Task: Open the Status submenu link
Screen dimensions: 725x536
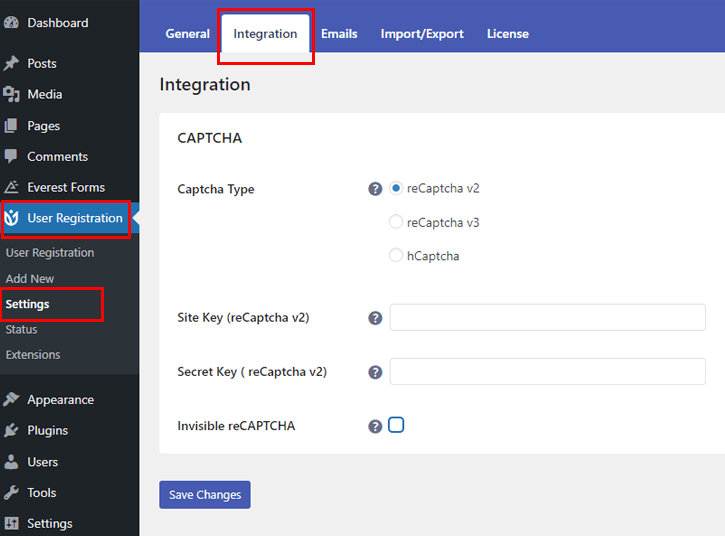Action: click(21, 329)
